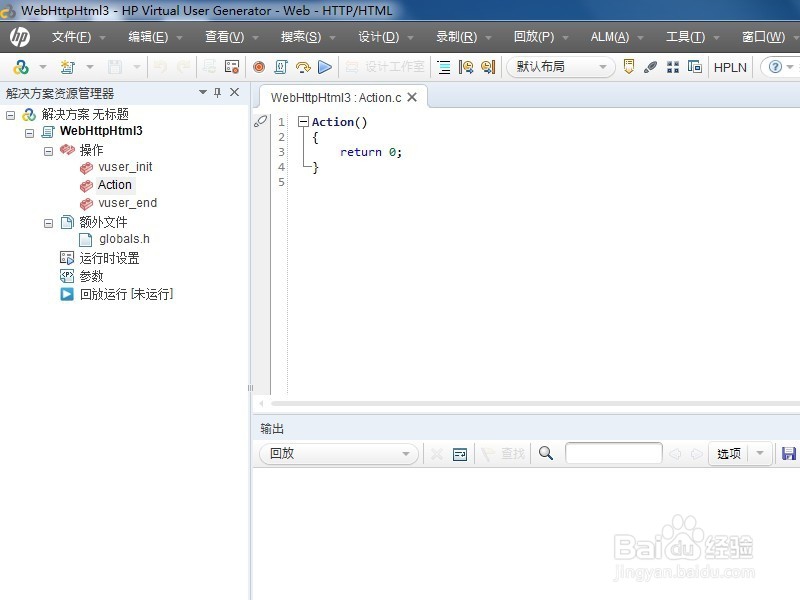
Task: Save output with the floppy disk icon
Action: [789, 454]
